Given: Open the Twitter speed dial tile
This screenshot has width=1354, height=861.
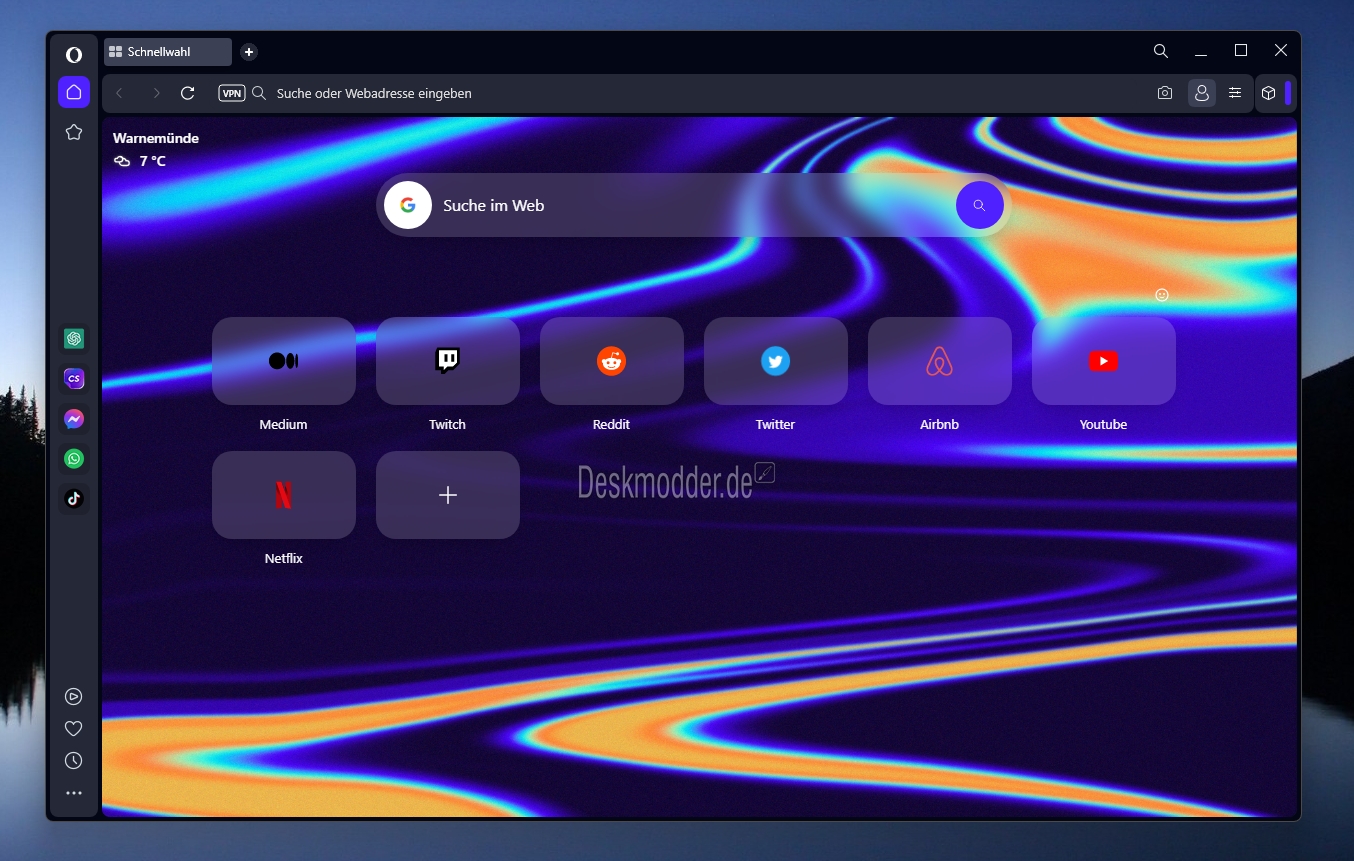Looking at the screenshot, I should [776, 361].
